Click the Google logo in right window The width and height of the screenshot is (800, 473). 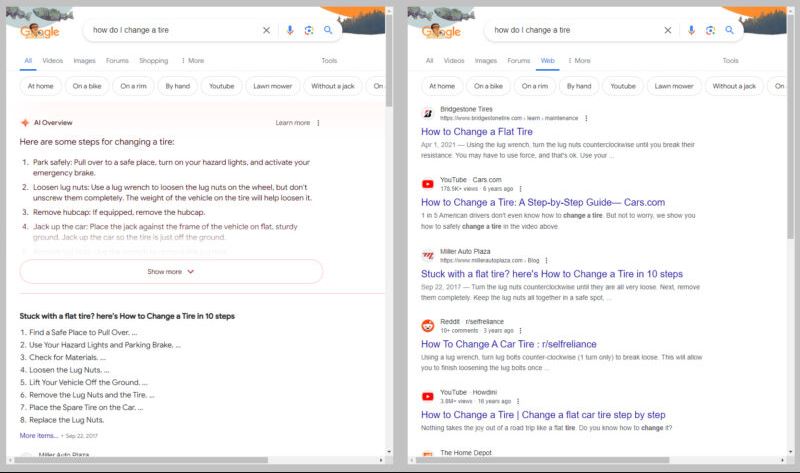click(441, 31)
